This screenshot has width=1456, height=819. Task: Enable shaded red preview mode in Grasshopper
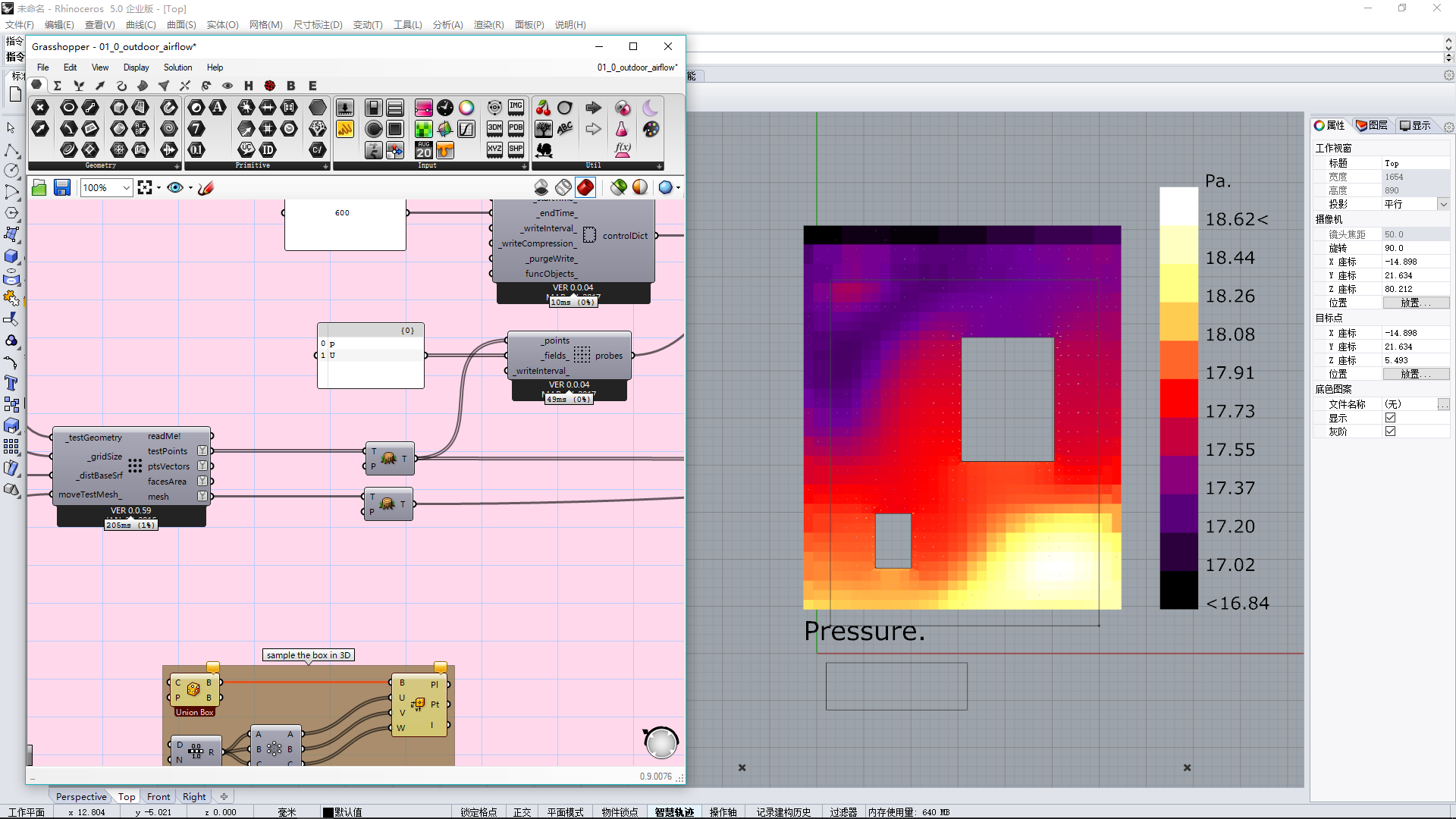[x=585, y=187]
